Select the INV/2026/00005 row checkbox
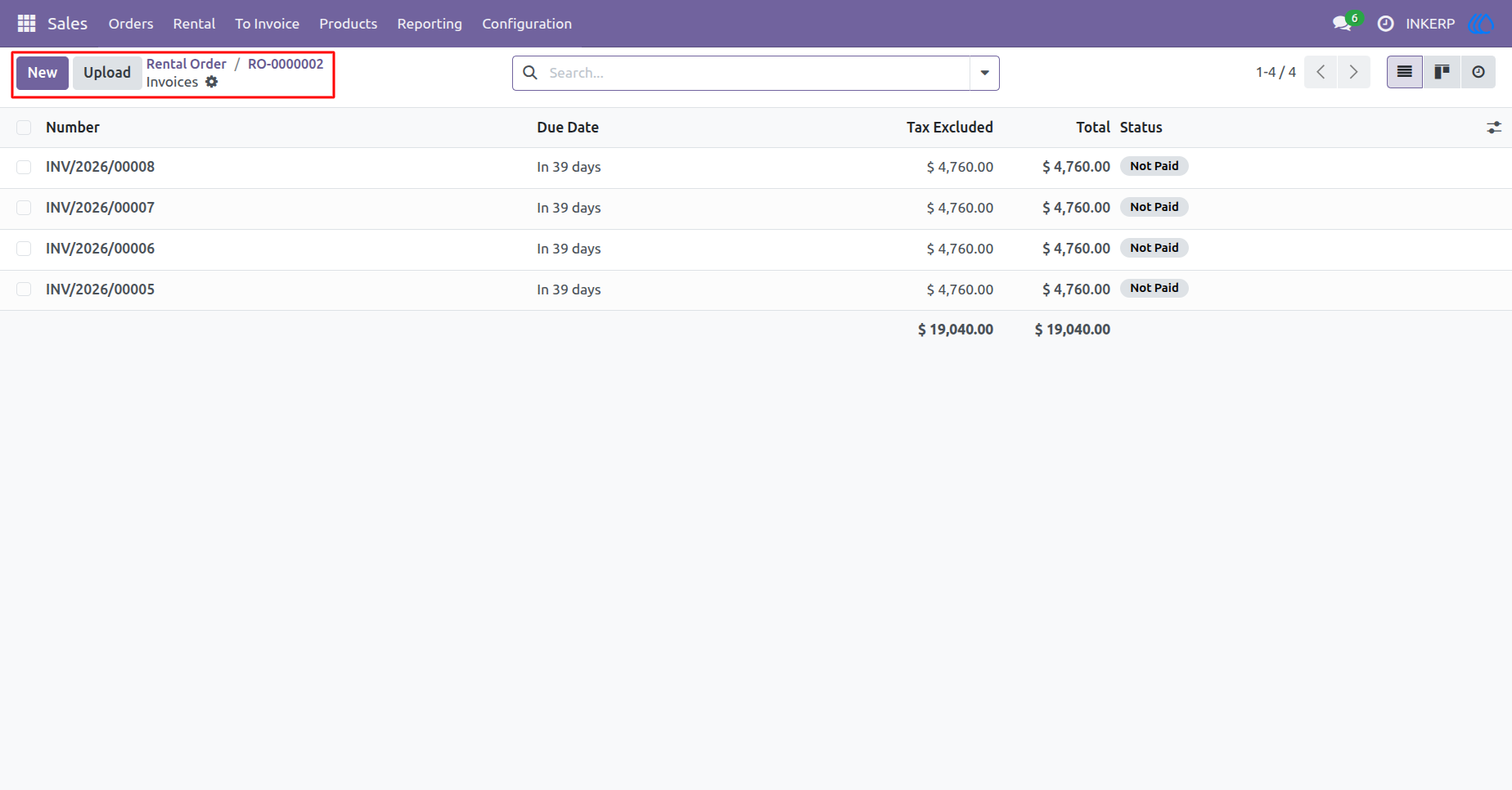1512x790 pixels. tap(24, 290)
